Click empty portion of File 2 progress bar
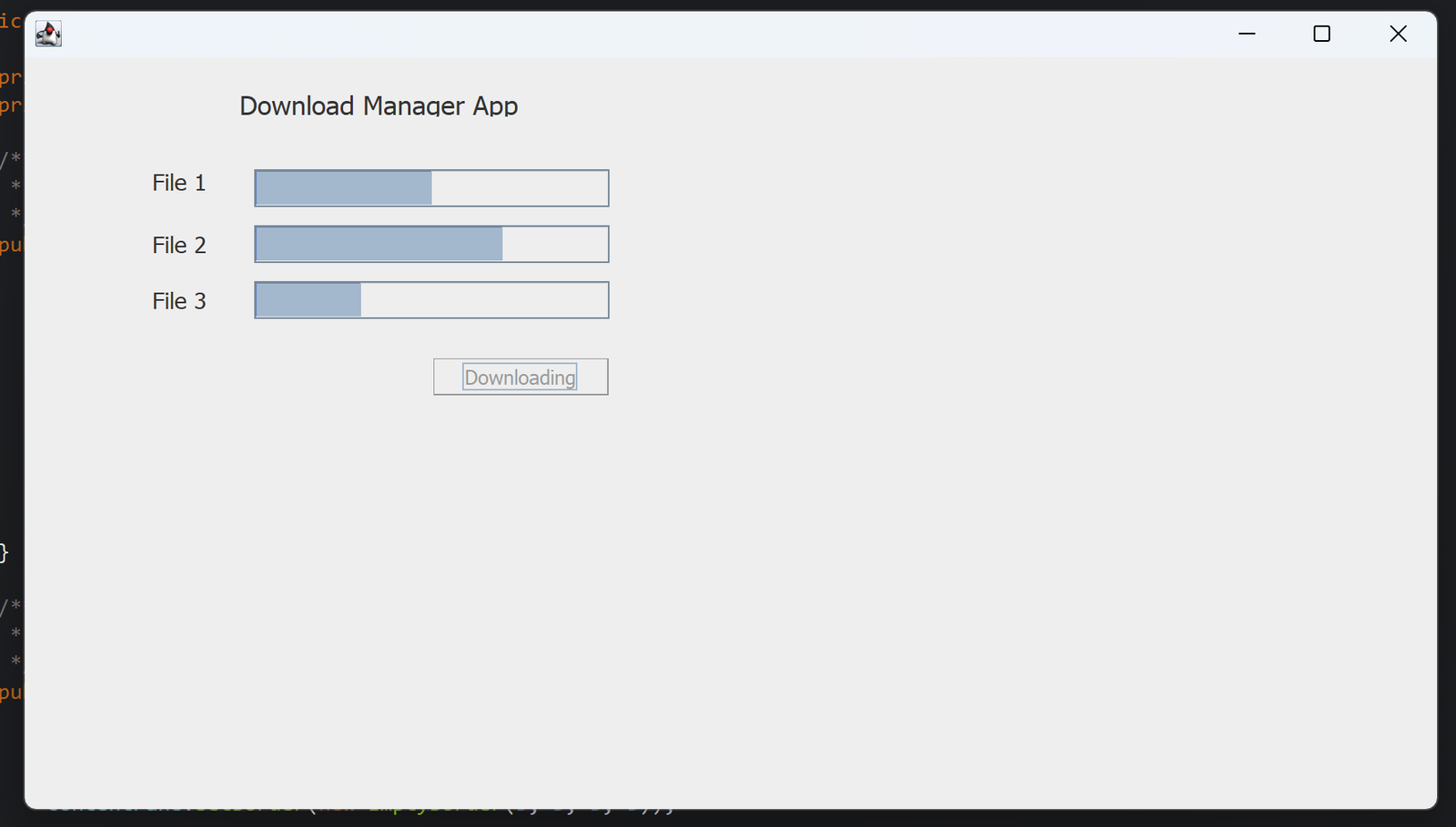The image size is (1456, 827). (554, 245)
